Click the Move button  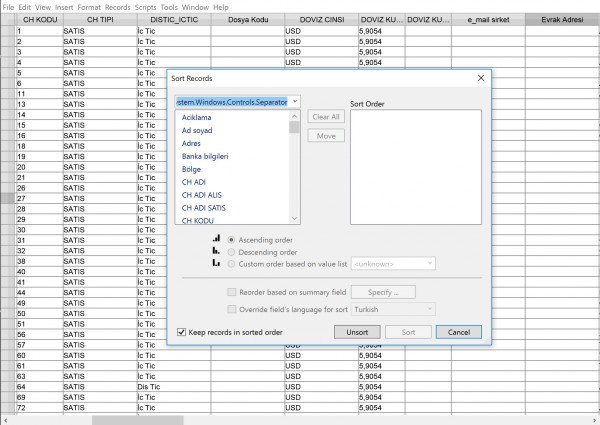click(326, 136)
